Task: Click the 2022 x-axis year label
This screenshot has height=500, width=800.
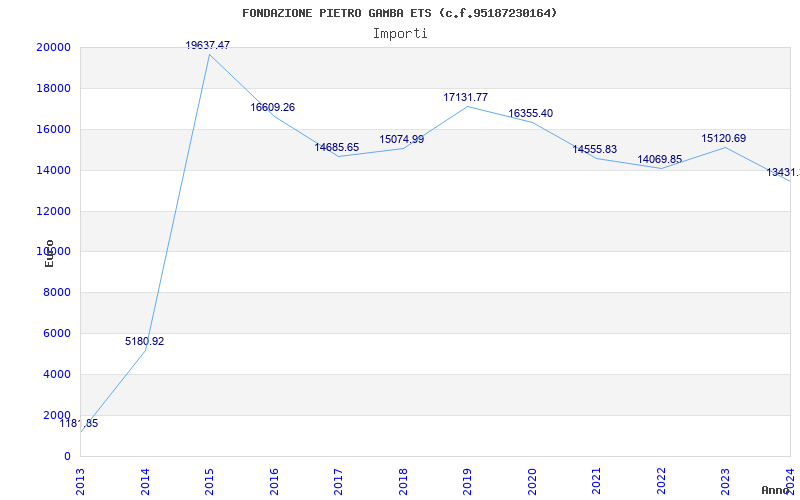Action: coord(661,482)
